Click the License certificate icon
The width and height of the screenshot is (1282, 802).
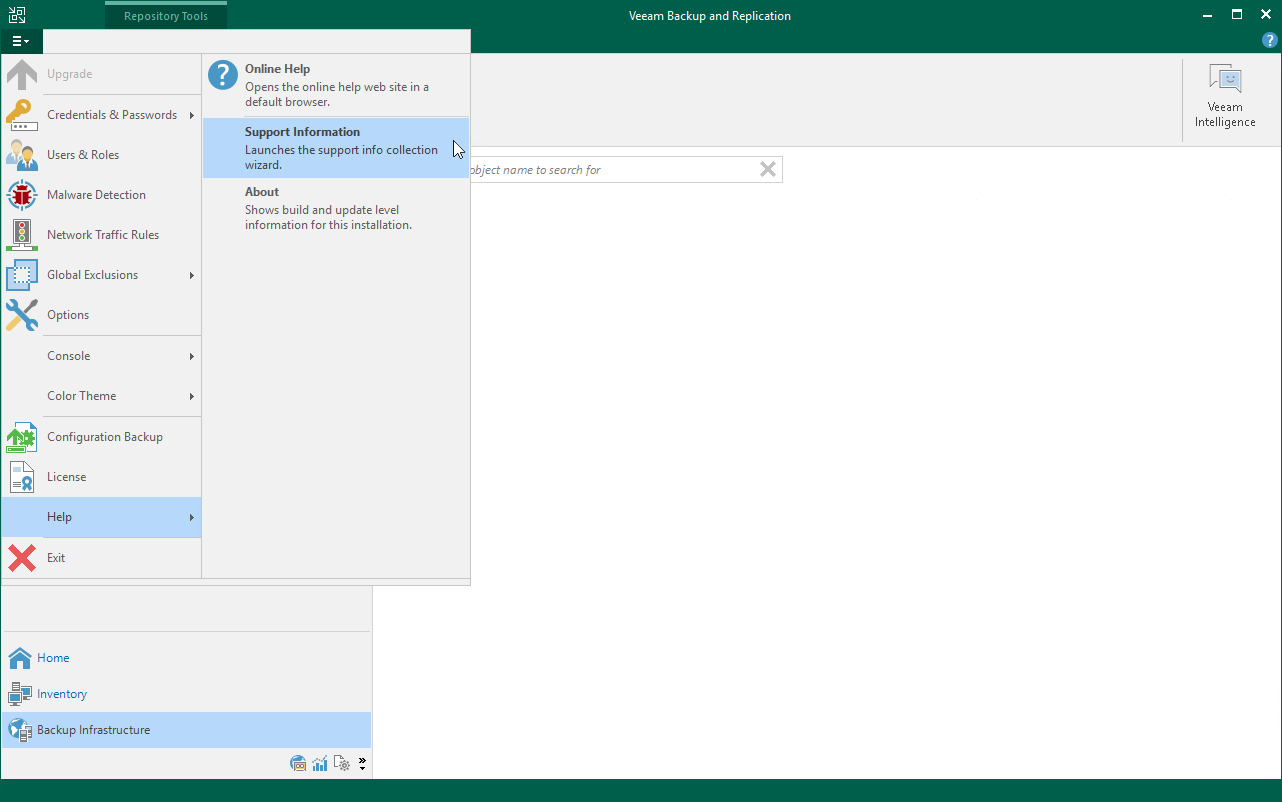(x=22, y=477)
